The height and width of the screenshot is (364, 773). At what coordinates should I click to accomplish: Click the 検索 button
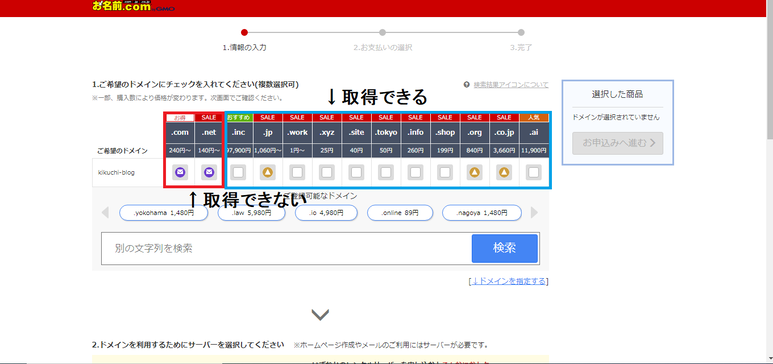pyautogui.click(x=504, y=248)
